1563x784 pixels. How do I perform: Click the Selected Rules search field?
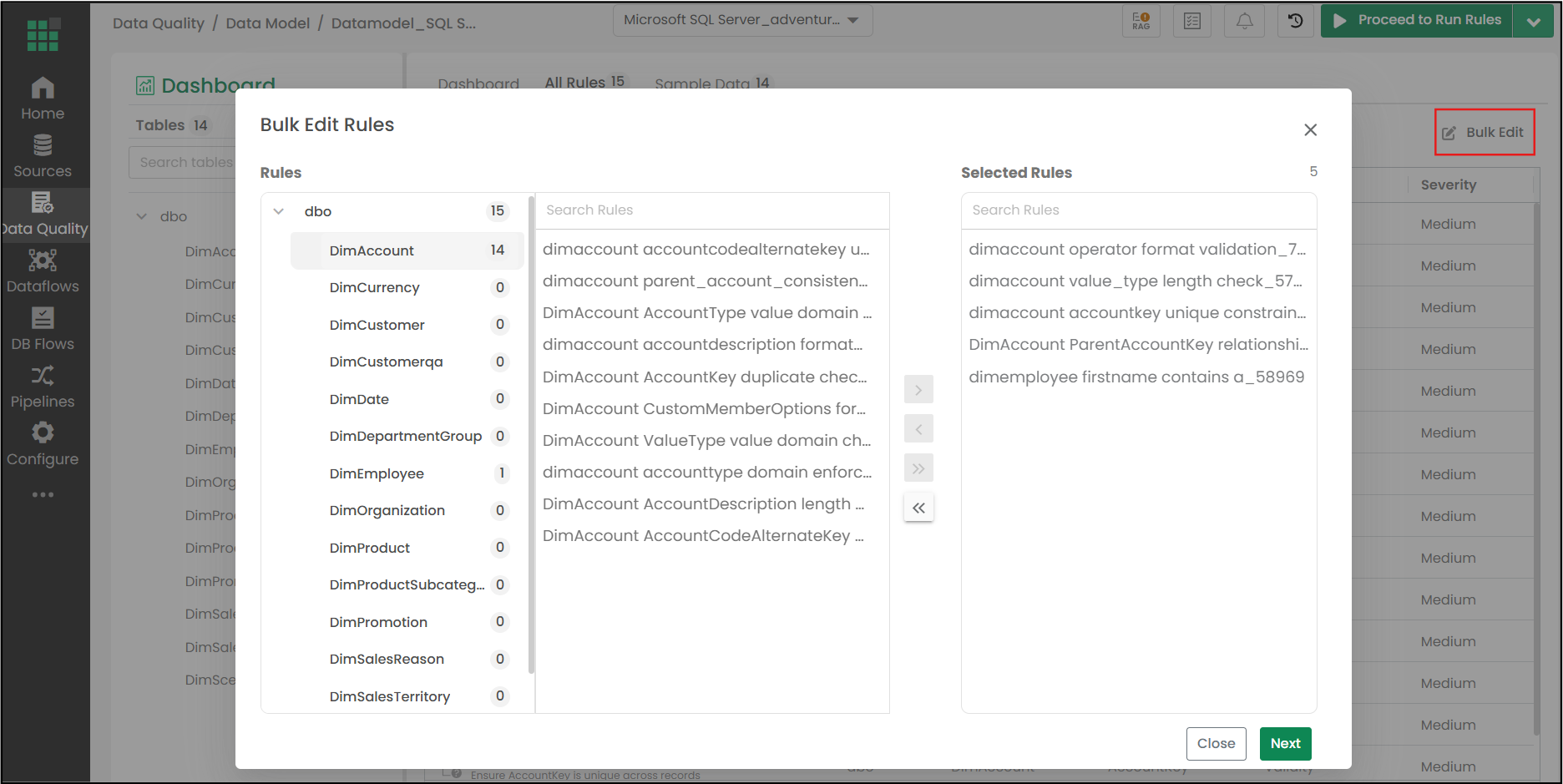[1139, 210]
